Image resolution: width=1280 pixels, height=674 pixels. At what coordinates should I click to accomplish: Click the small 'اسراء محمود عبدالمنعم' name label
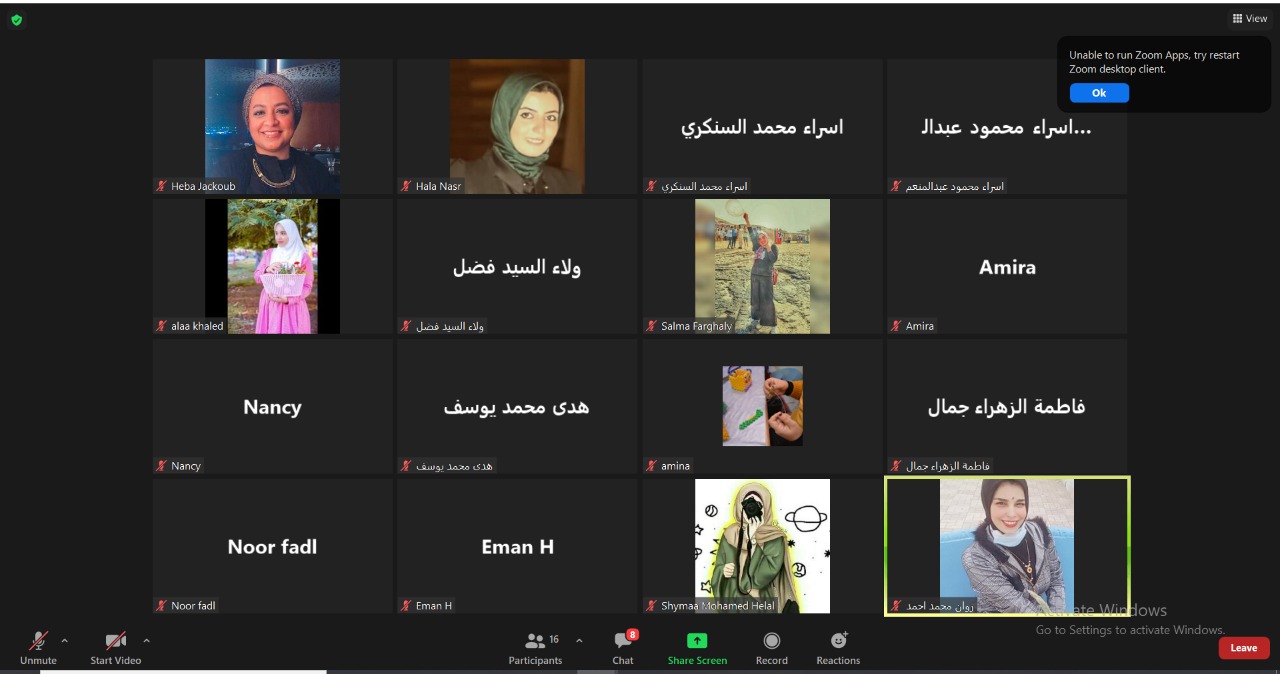coord(955,186)
